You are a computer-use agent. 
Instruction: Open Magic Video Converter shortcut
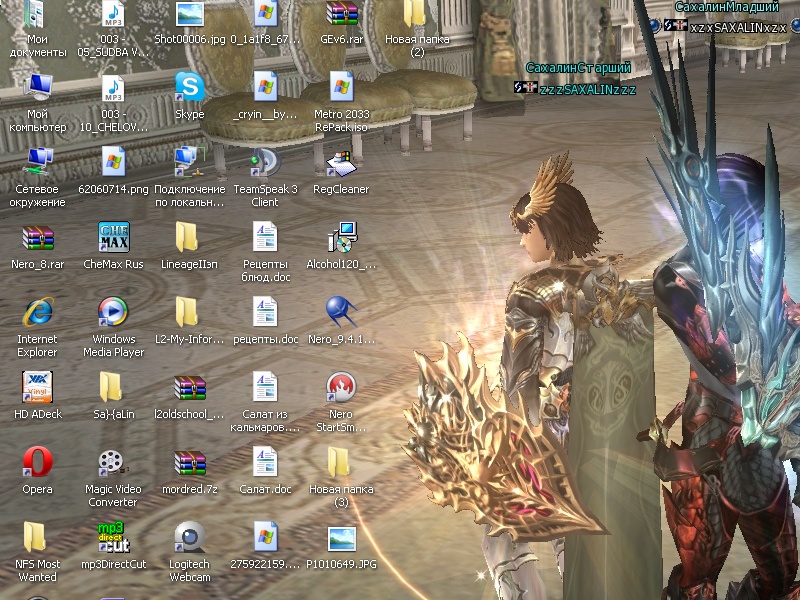pos(113,462)
